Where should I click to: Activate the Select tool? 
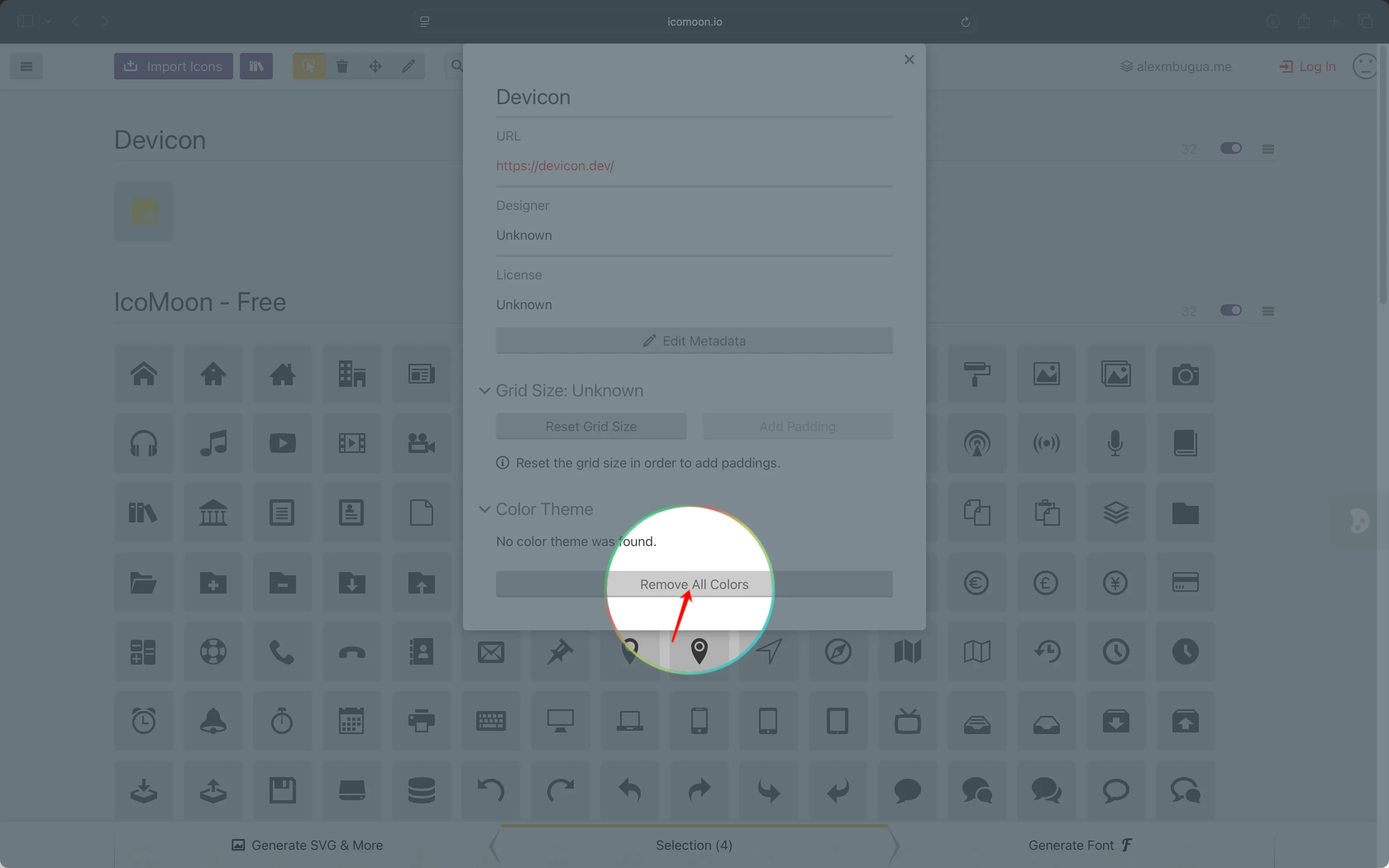[x=309, y=67]
